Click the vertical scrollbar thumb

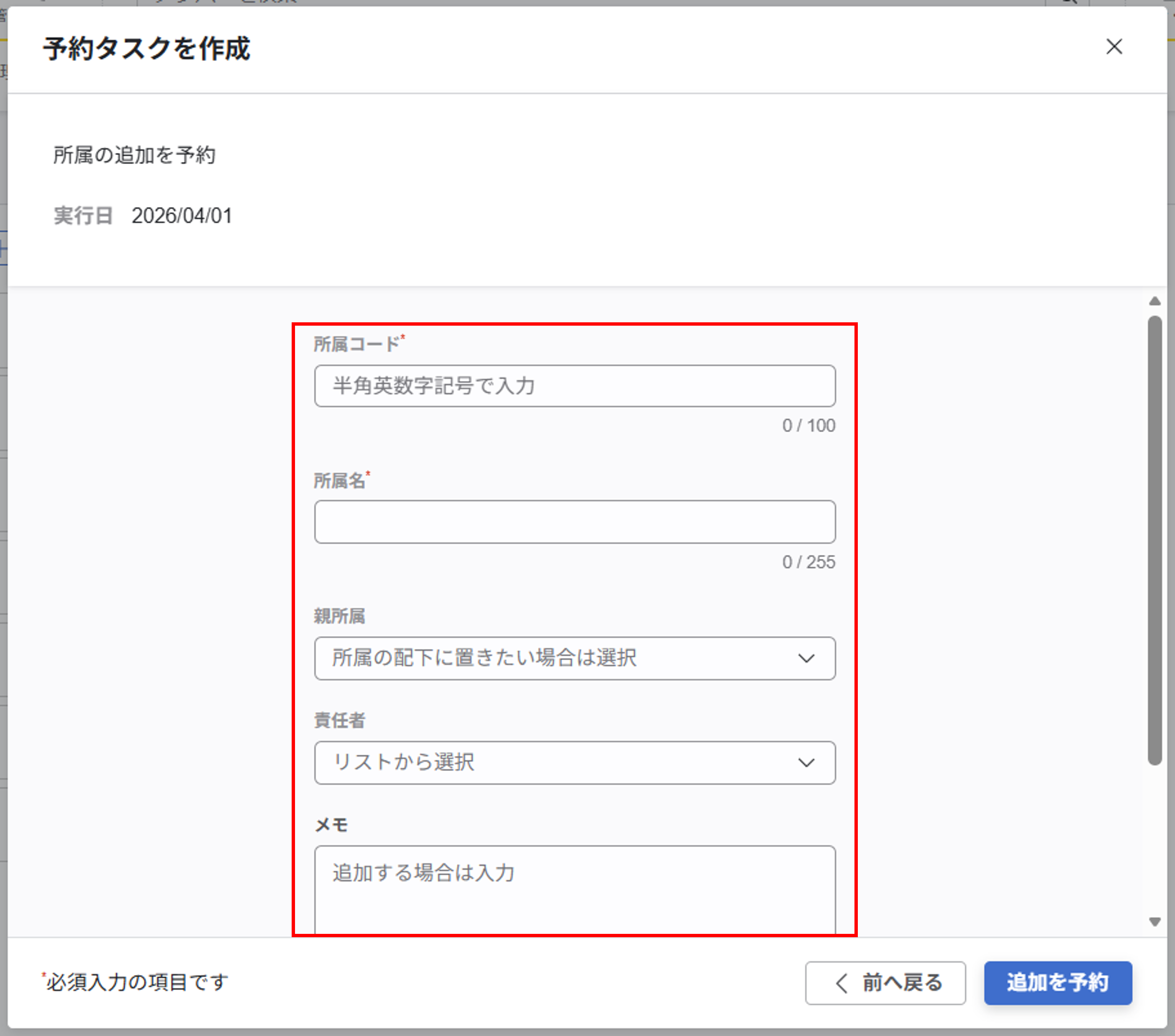pyautogui.click(x=1154, y=540)
